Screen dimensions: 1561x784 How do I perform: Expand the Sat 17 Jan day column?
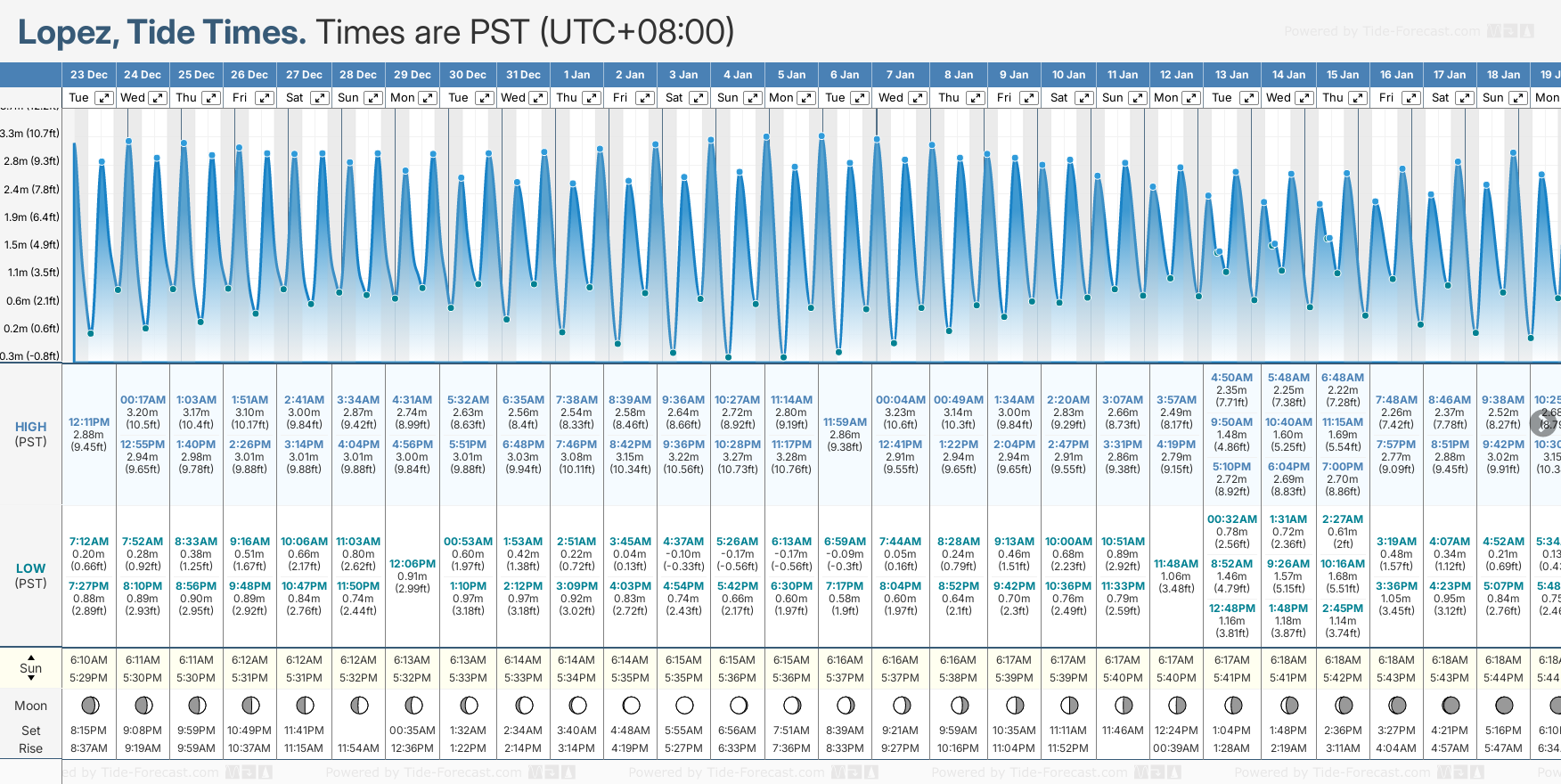(x=1465, y=98)
